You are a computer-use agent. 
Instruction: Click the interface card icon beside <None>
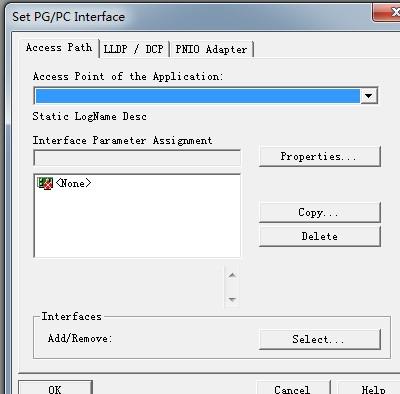(45, 183)
